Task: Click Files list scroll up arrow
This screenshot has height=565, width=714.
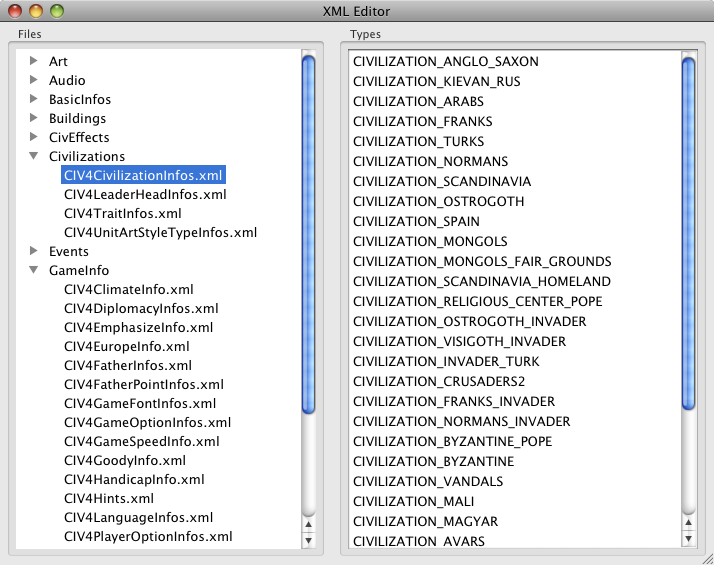Action: (x=308, y=524)
